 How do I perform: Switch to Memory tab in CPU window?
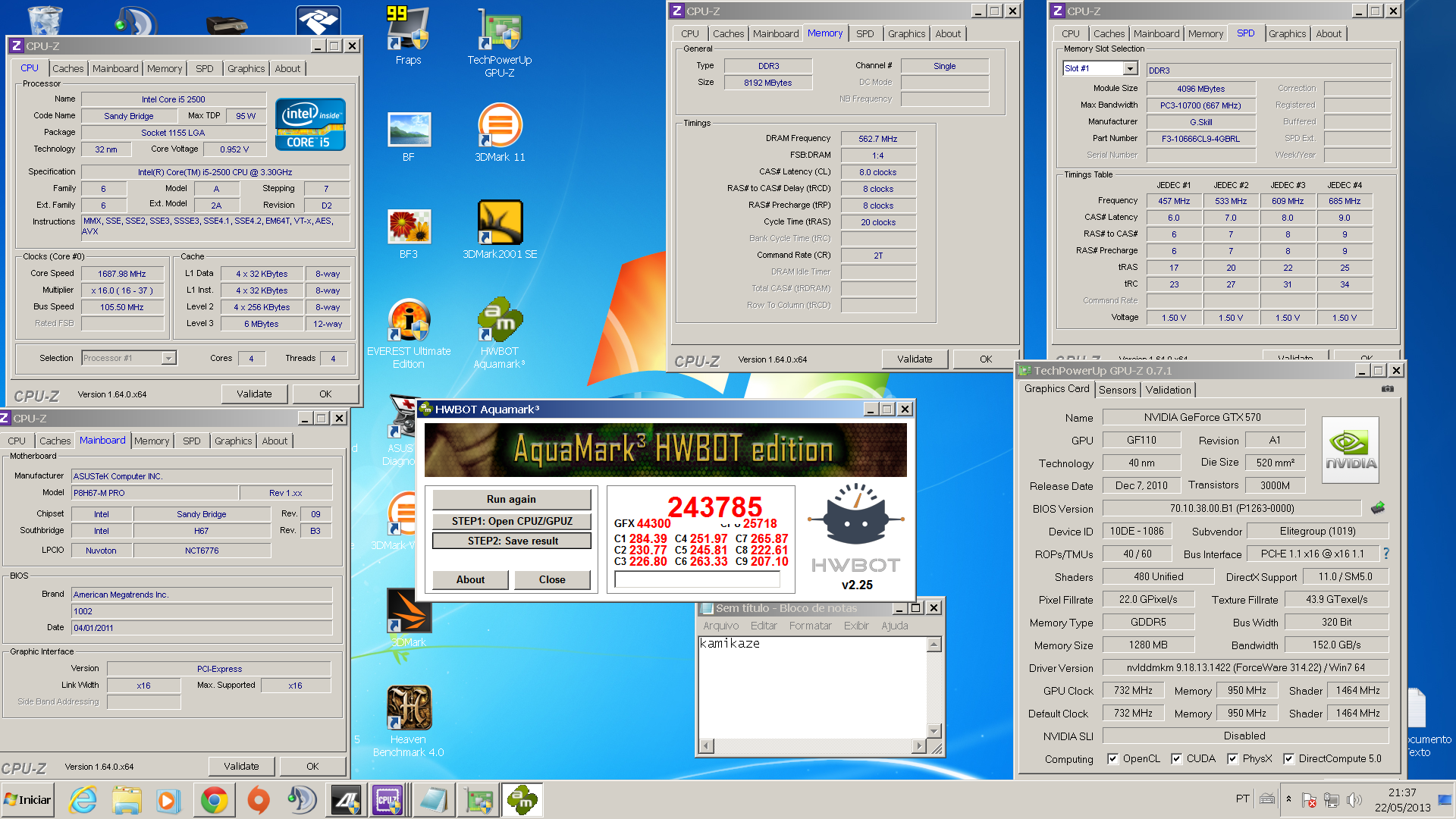164,68
